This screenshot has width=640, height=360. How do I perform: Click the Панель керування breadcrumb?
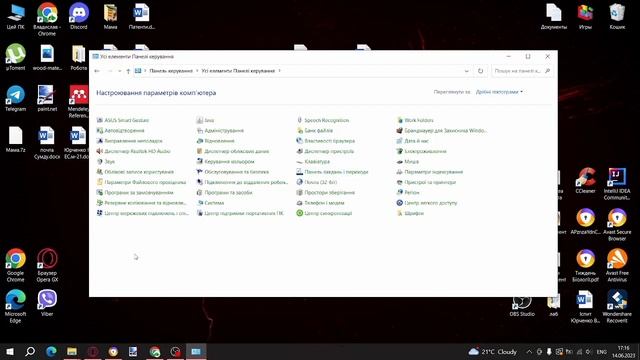[x=171, y=71]
